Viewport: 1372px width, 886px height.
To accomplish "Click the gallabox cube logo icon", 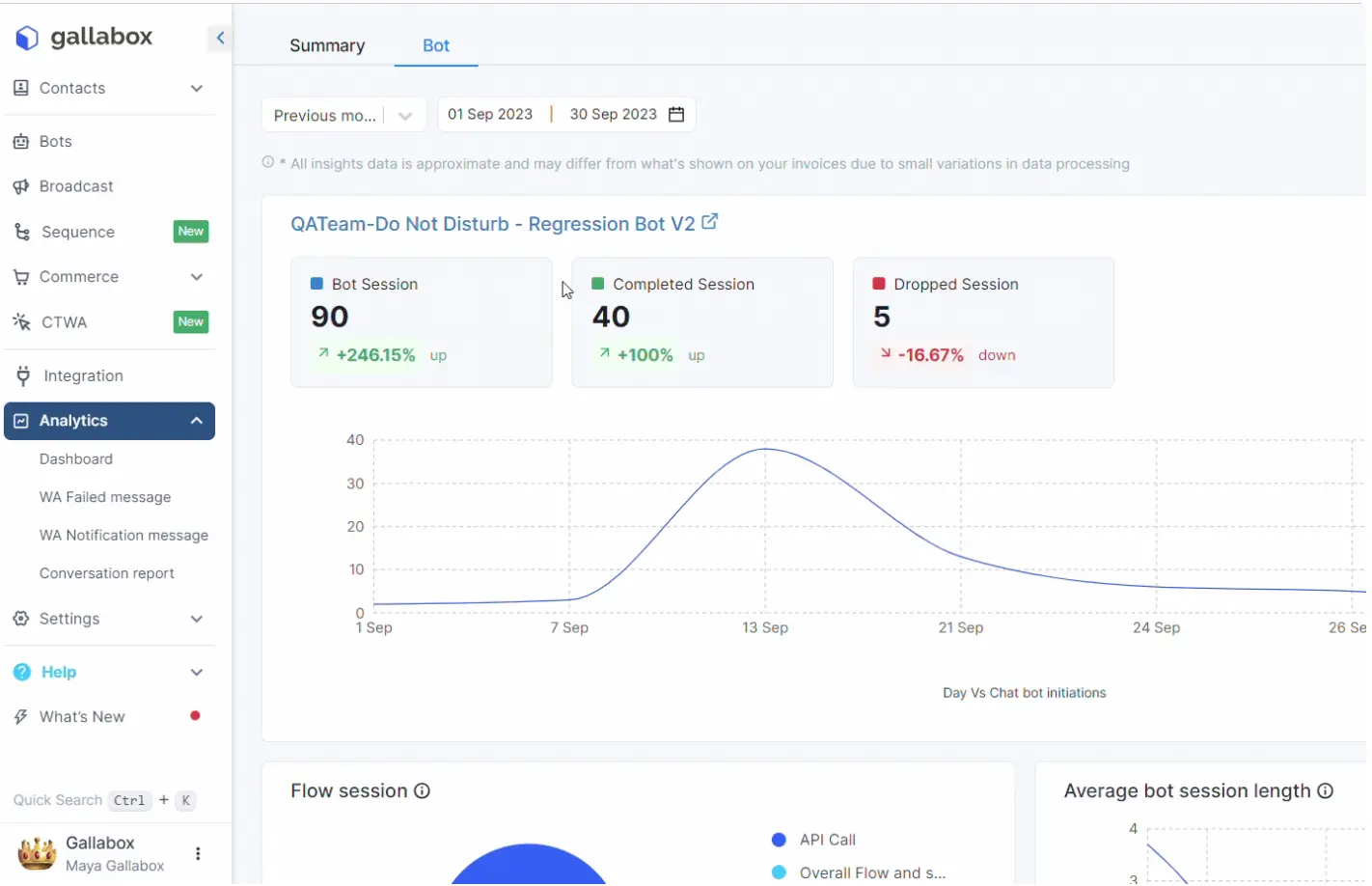I will [27, 38].
